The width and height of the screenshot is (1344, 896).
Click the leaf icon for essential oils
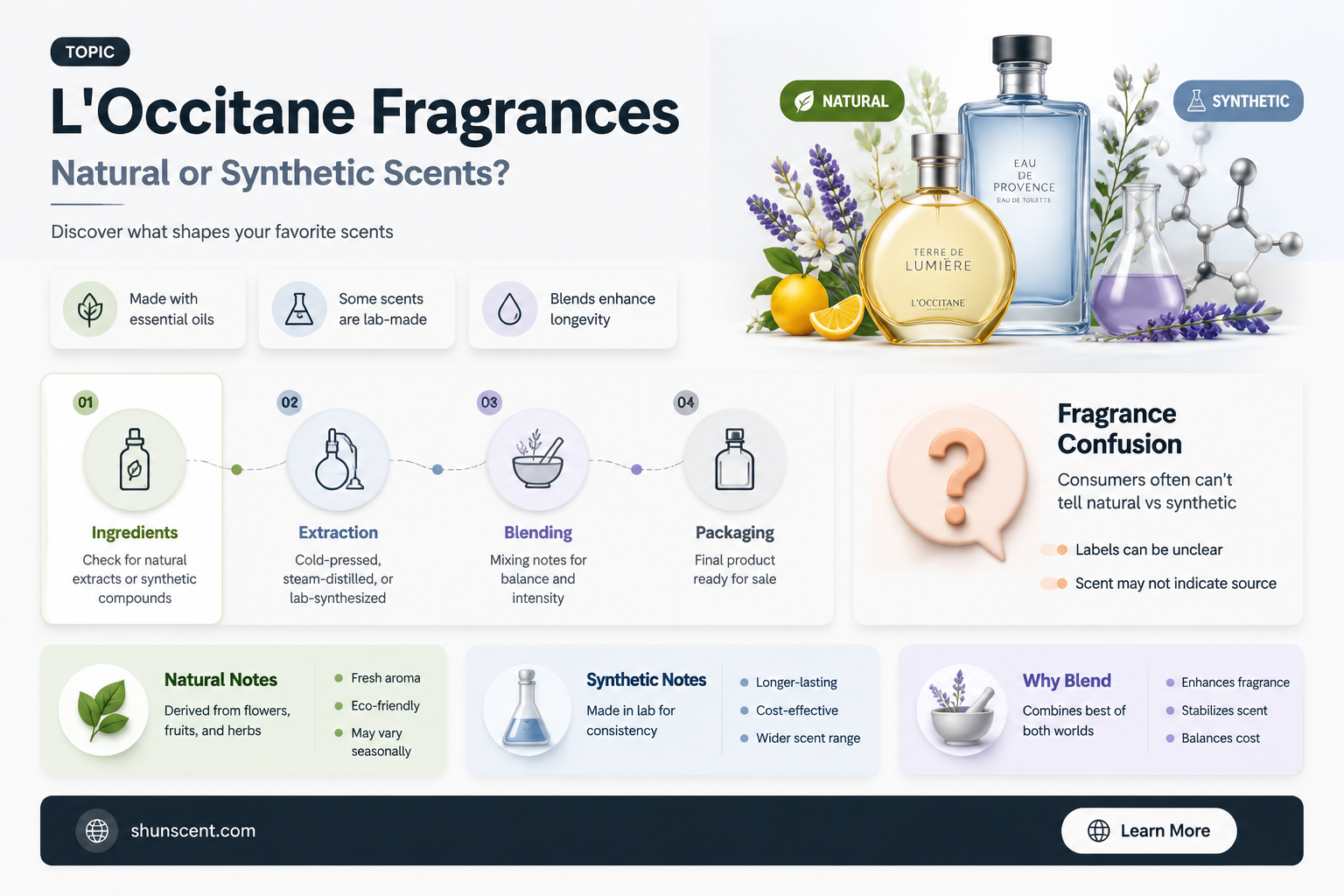[90, 310]
